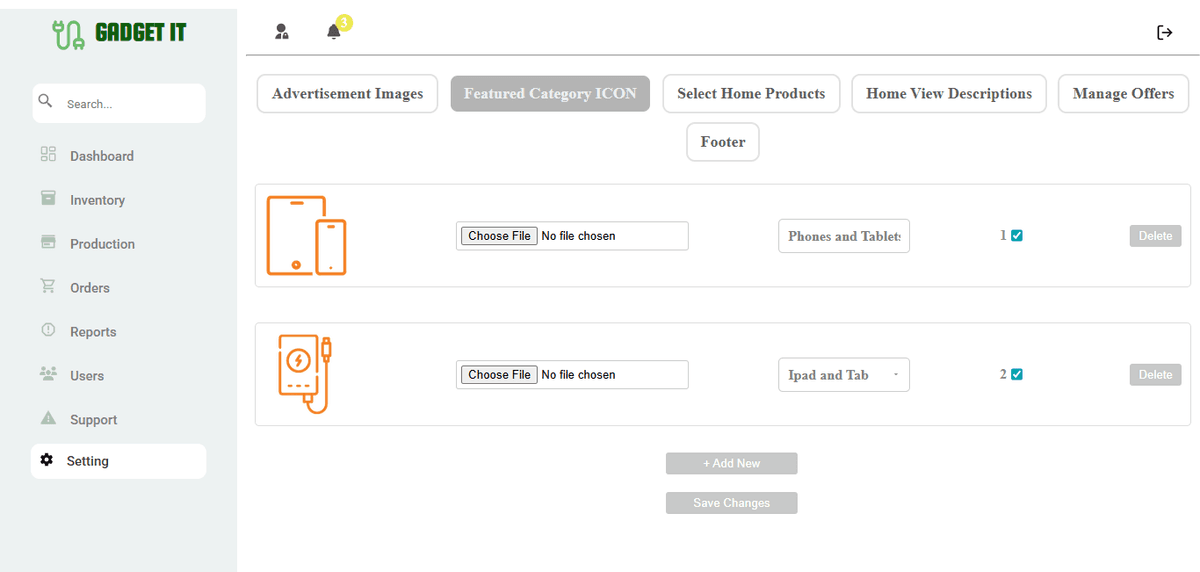Click the user profile icon in header

(282, 32)
